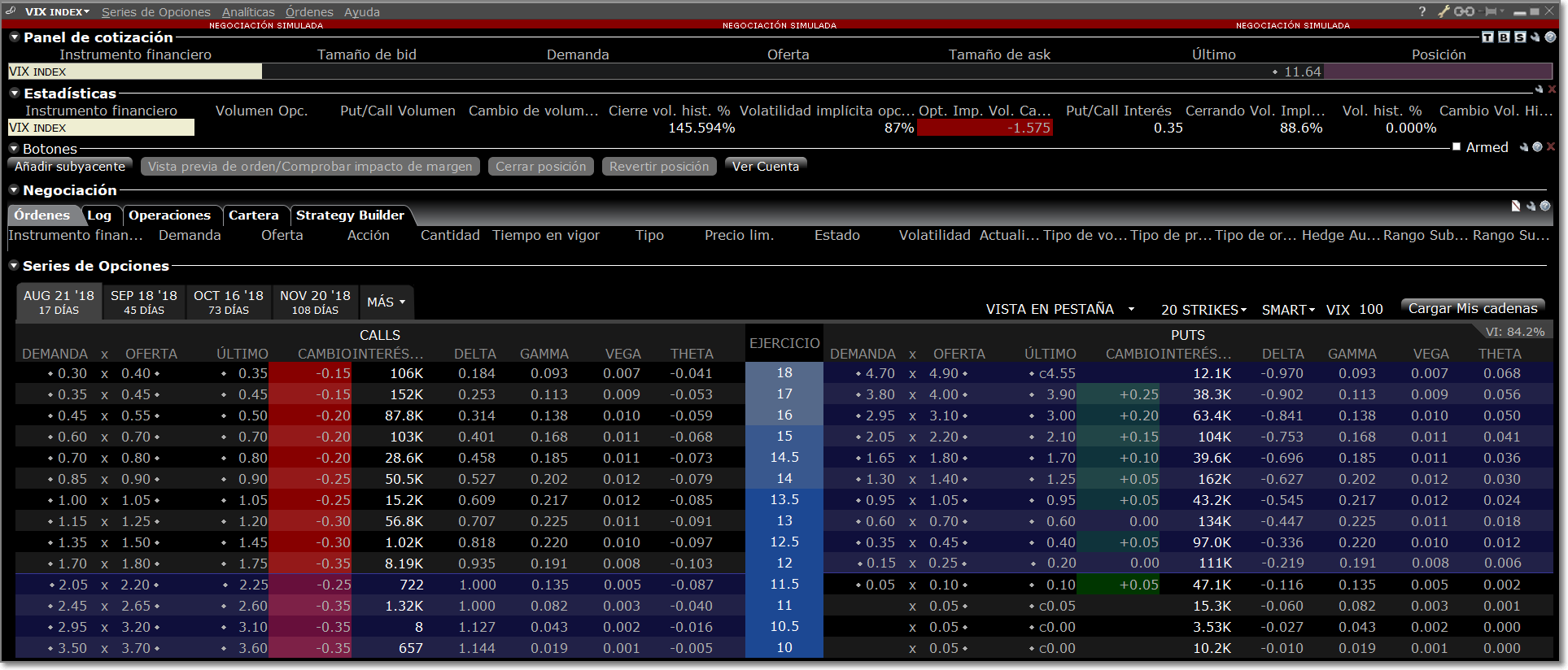Select the NOV 20 '18 expiration tab
1568x670 pixels.
[315, 302]
